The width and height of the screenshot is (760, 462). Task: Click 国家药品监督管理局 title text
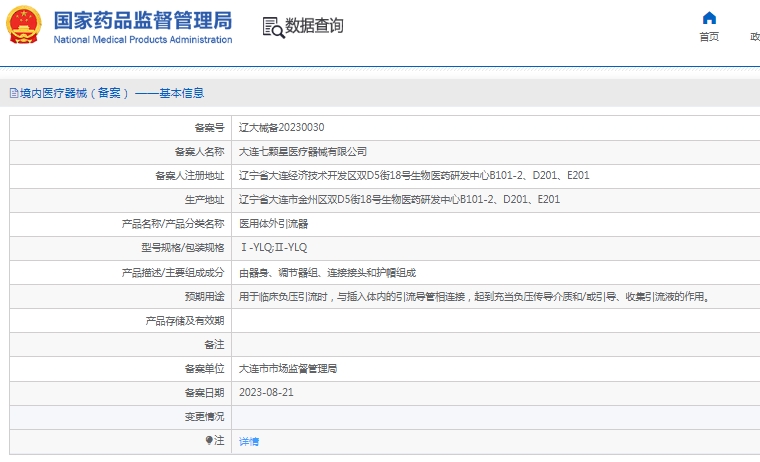(x=143, y=20)
